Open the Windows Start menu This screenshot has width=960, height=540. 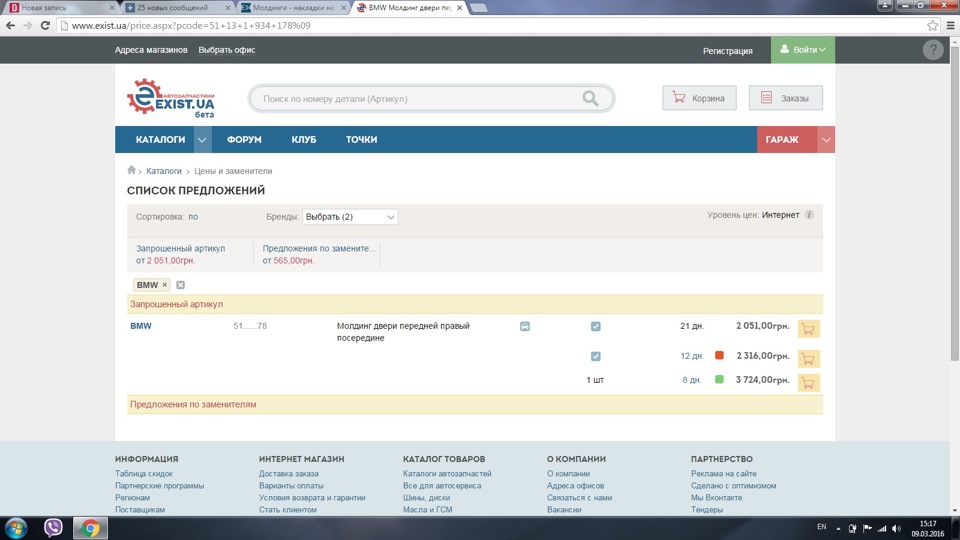coord(16,528)
